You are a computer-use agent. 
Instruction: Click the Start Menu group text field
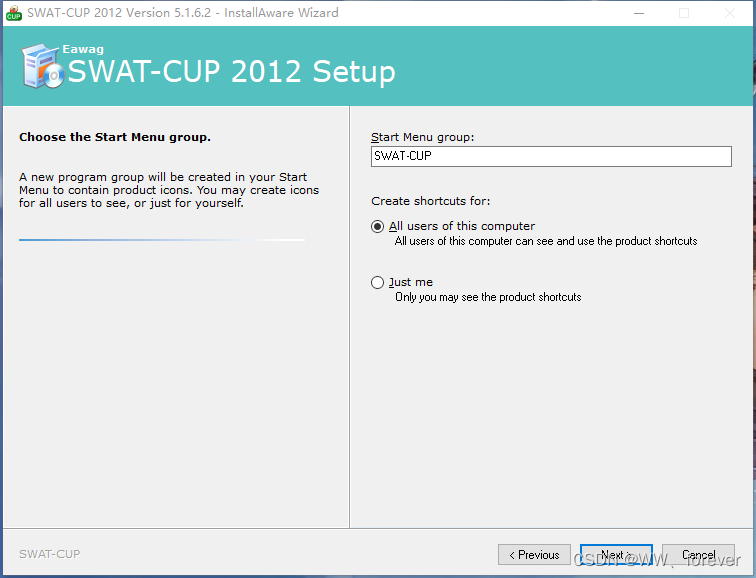point(551,156)
